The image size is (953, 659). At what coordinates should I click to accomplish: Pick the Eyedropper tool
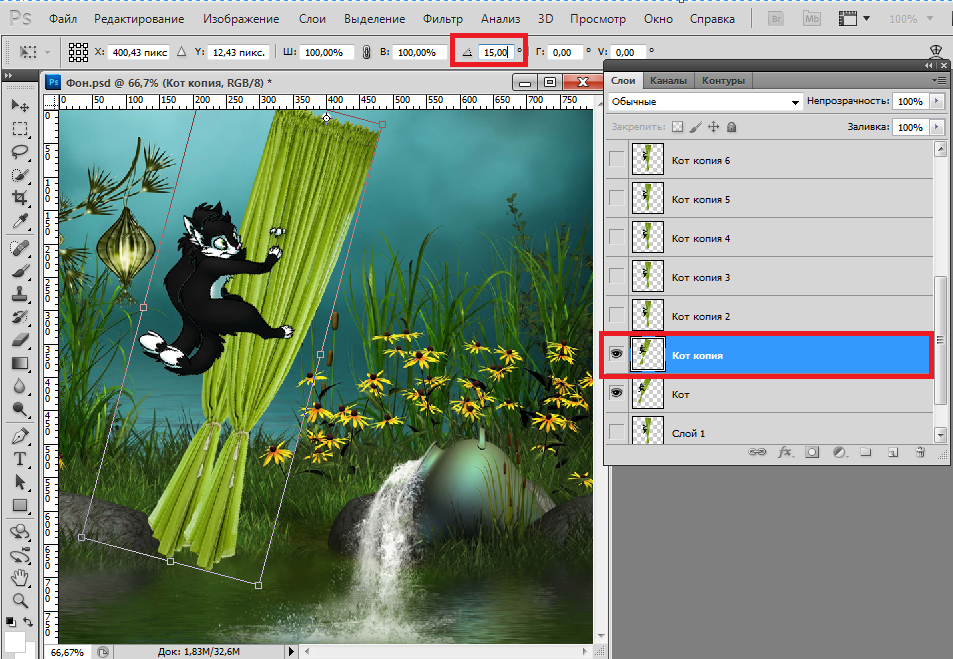pos(20,222)
